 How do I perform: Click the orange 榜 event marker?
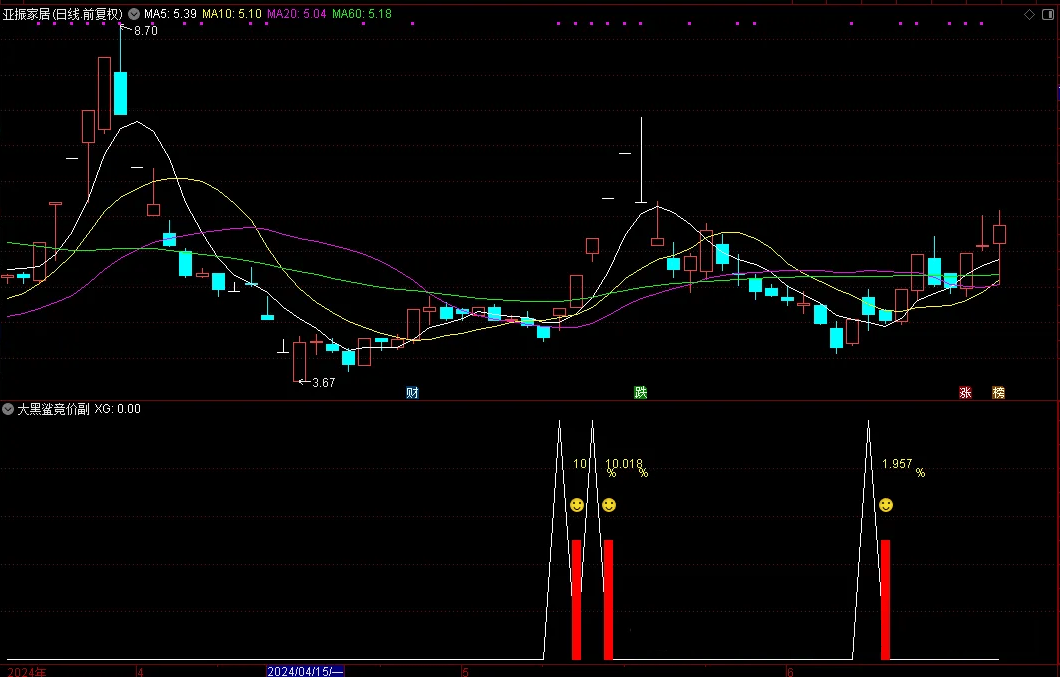coord(998,393)
